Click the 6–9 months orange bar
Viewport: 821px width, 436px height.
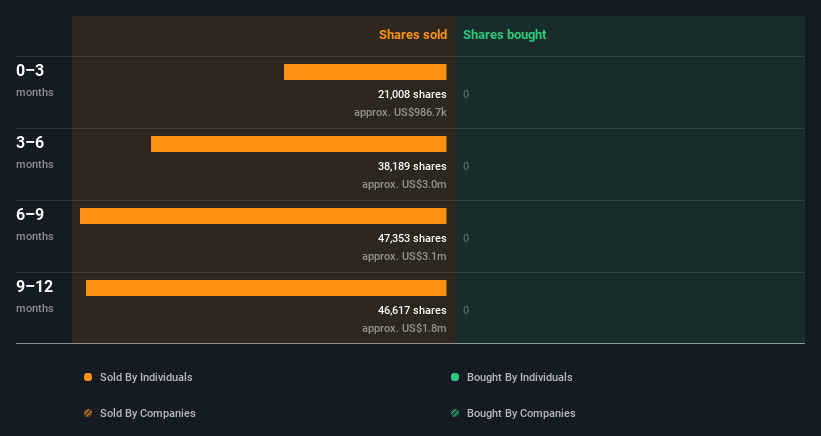click(263, 216)
